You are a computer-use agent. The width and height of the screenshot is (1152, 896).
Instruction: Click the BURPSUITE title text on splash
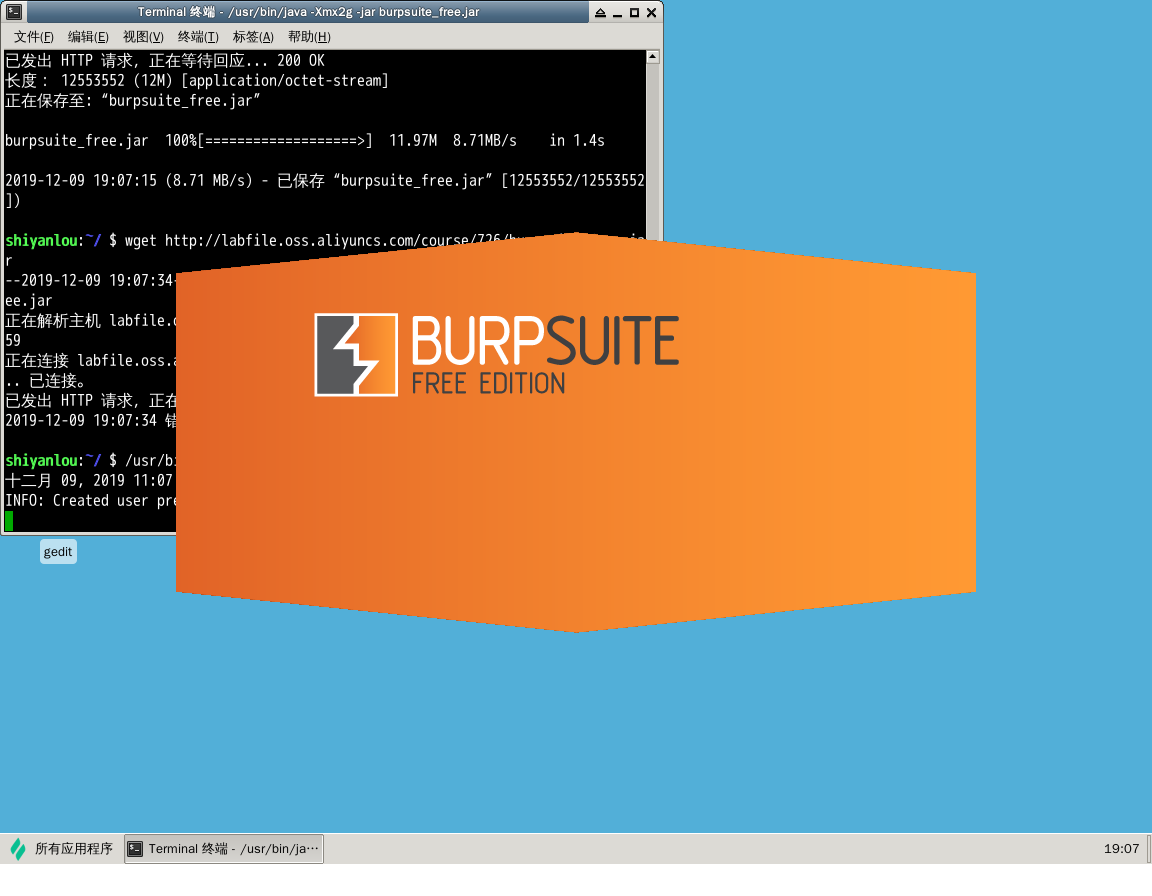(x=545, y=341)
